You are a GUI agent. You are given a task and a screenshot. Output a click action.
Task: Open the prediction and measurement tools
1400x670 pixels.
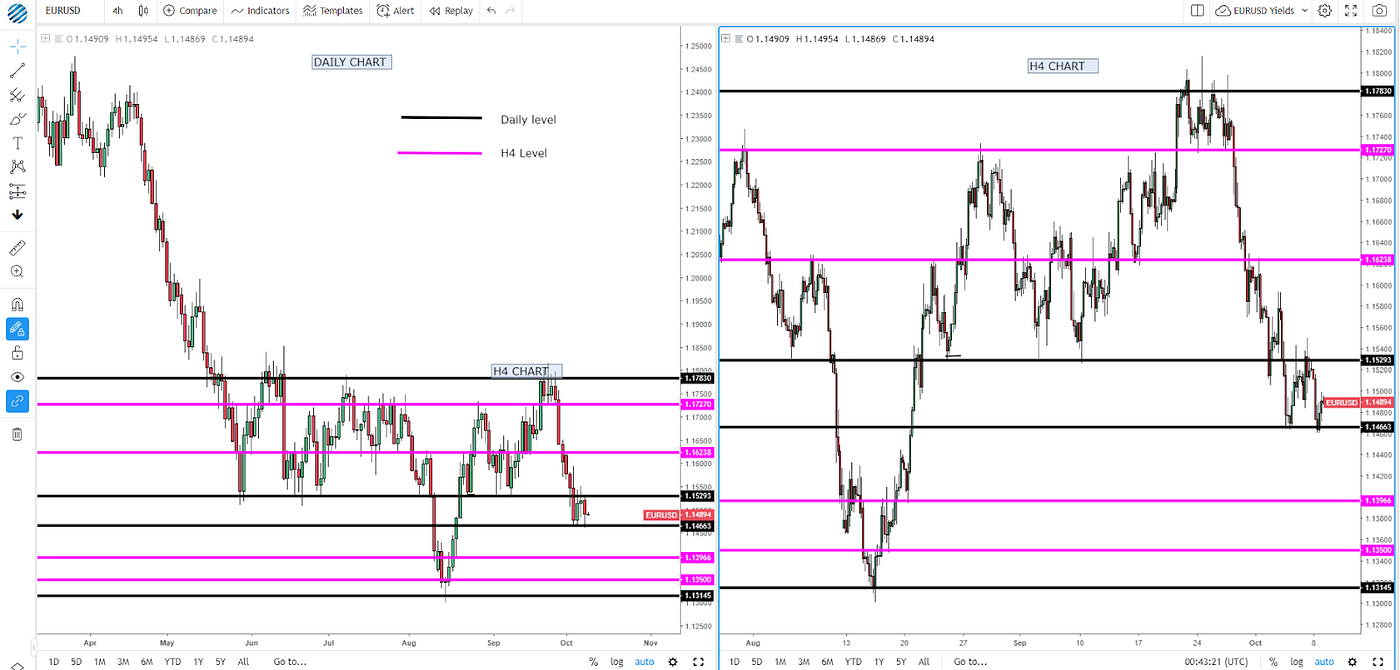point(17,191)
